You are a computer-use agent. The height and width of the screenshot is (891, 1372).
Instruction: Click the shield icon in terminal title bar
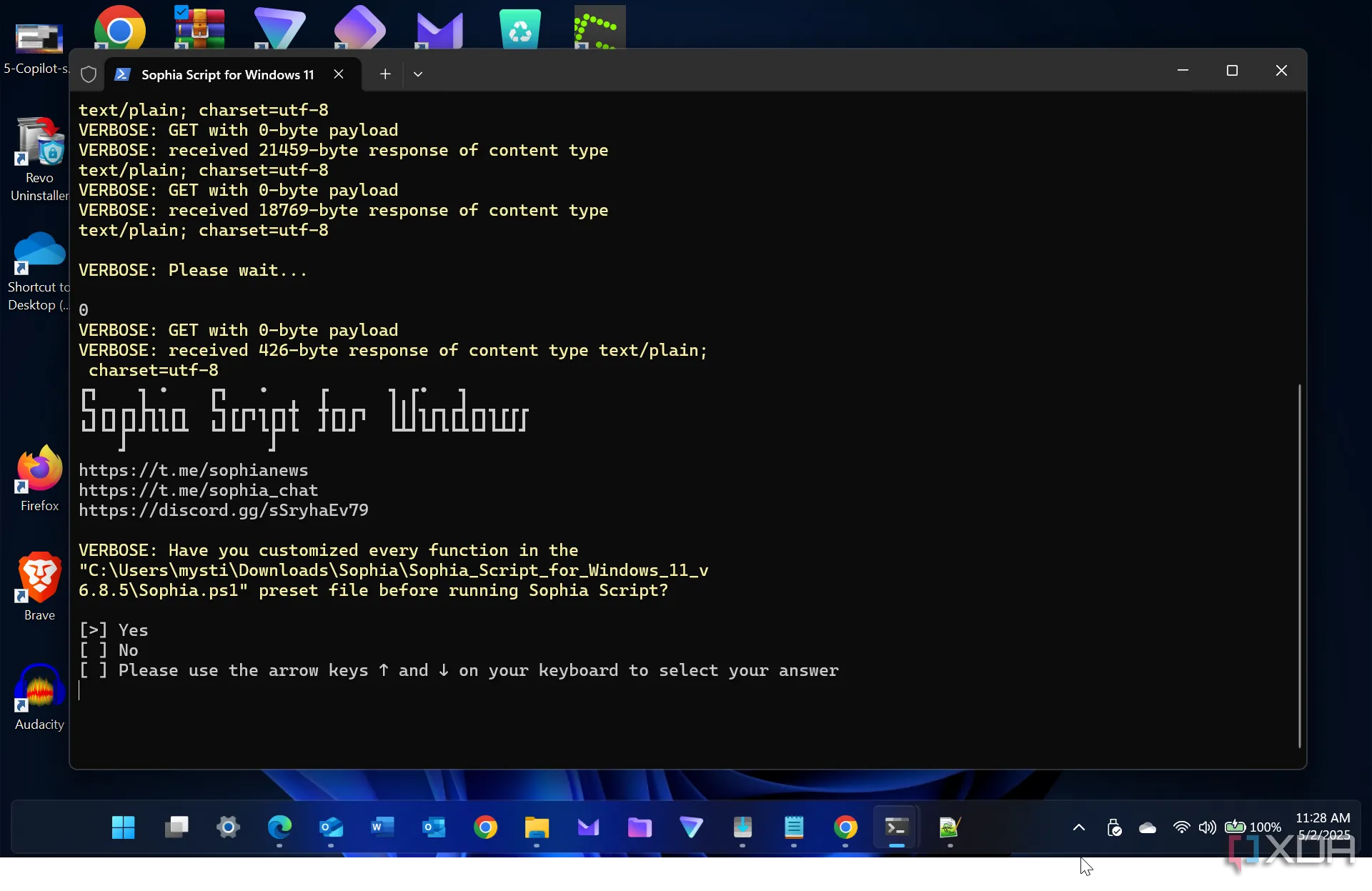89,74
